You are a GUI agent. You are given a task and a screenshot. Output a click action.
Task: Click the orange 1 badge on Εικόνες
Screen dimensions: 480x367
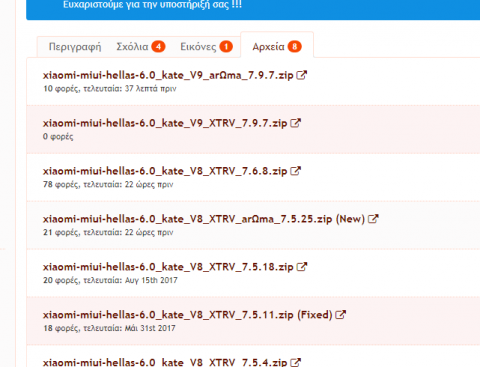point(226,47)
